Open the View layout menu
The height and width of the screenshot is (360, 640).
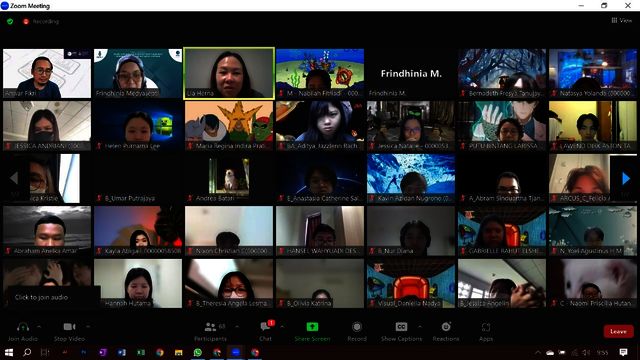[622, 20]
